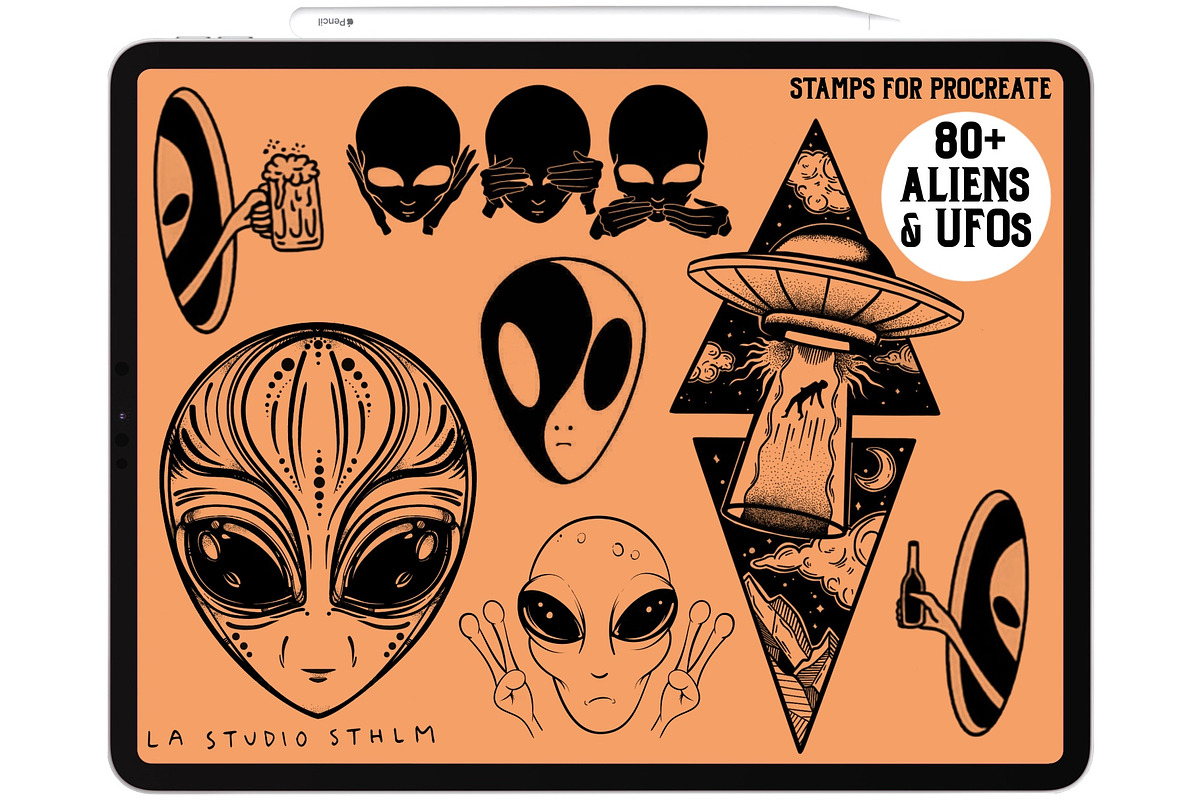Select the UFO abduction diamond stamp
Image resolution: width=1200 pixels, height=800 pixels.
click(x=818, y=435)
